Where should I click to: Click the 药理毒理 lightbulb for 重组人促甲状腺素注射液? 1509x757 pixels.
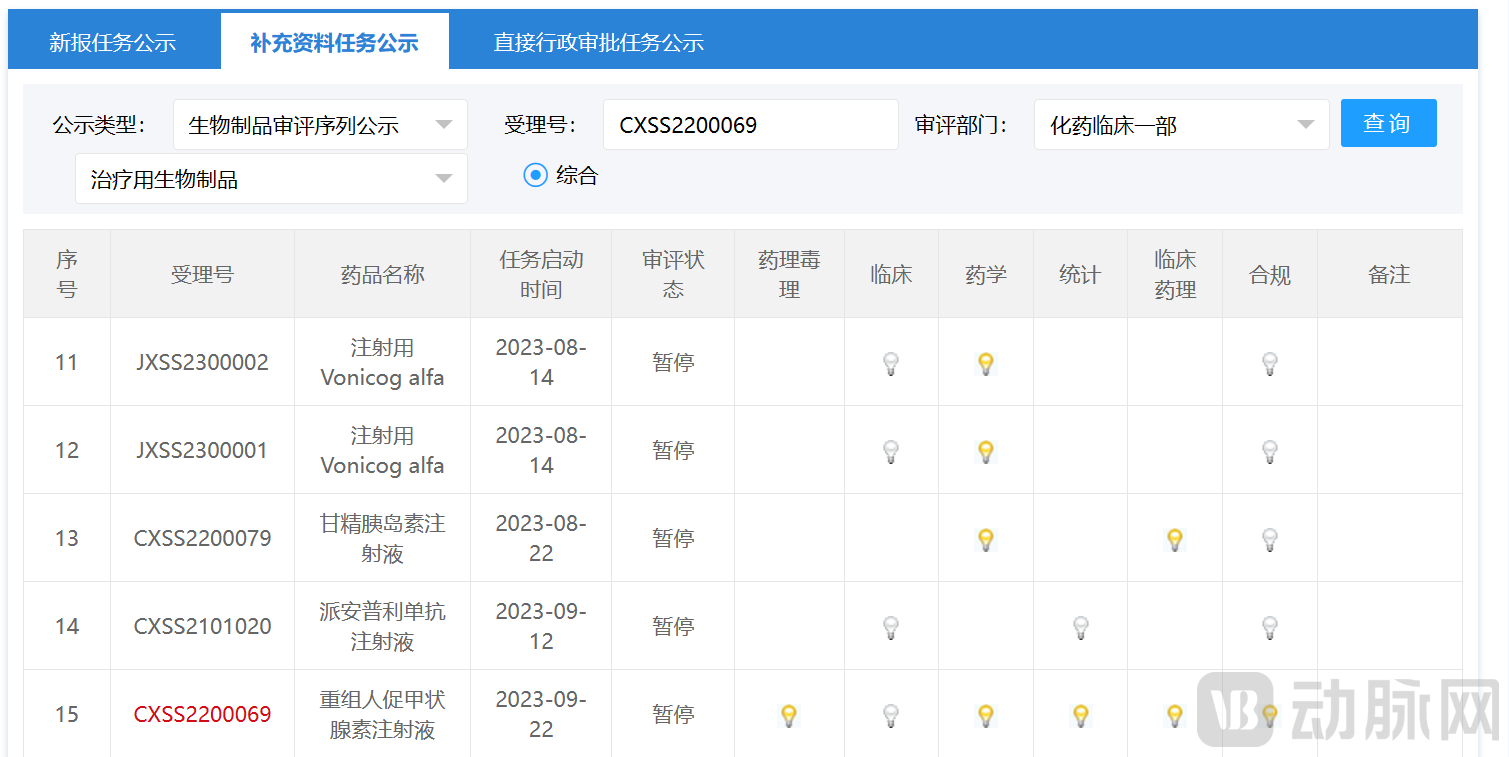point(789,715)
